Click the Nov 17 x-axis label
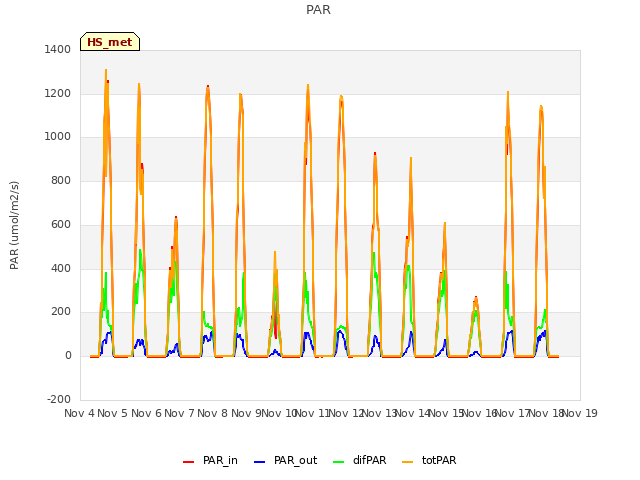 pos(513,413)
